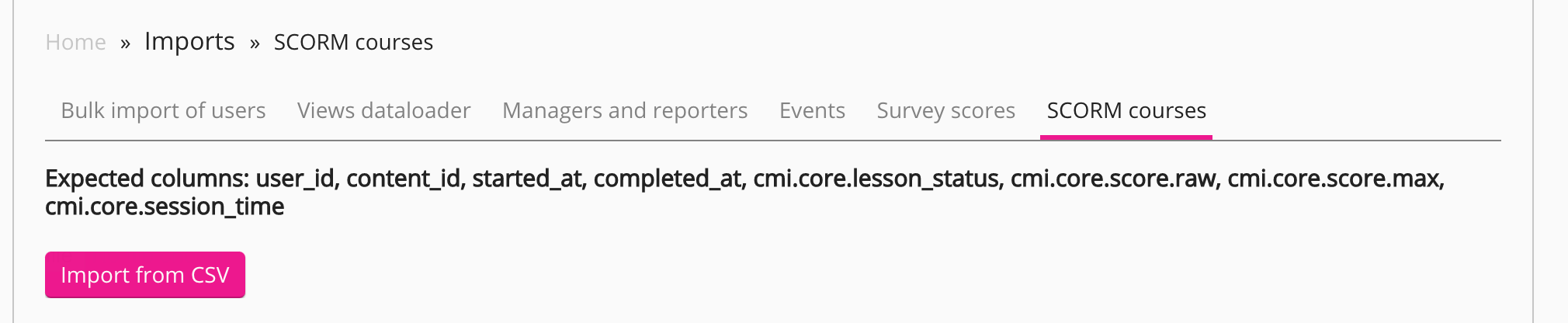The image size is (1568, 323).
Task: Click the content_id column name
Action: point(404,179)
